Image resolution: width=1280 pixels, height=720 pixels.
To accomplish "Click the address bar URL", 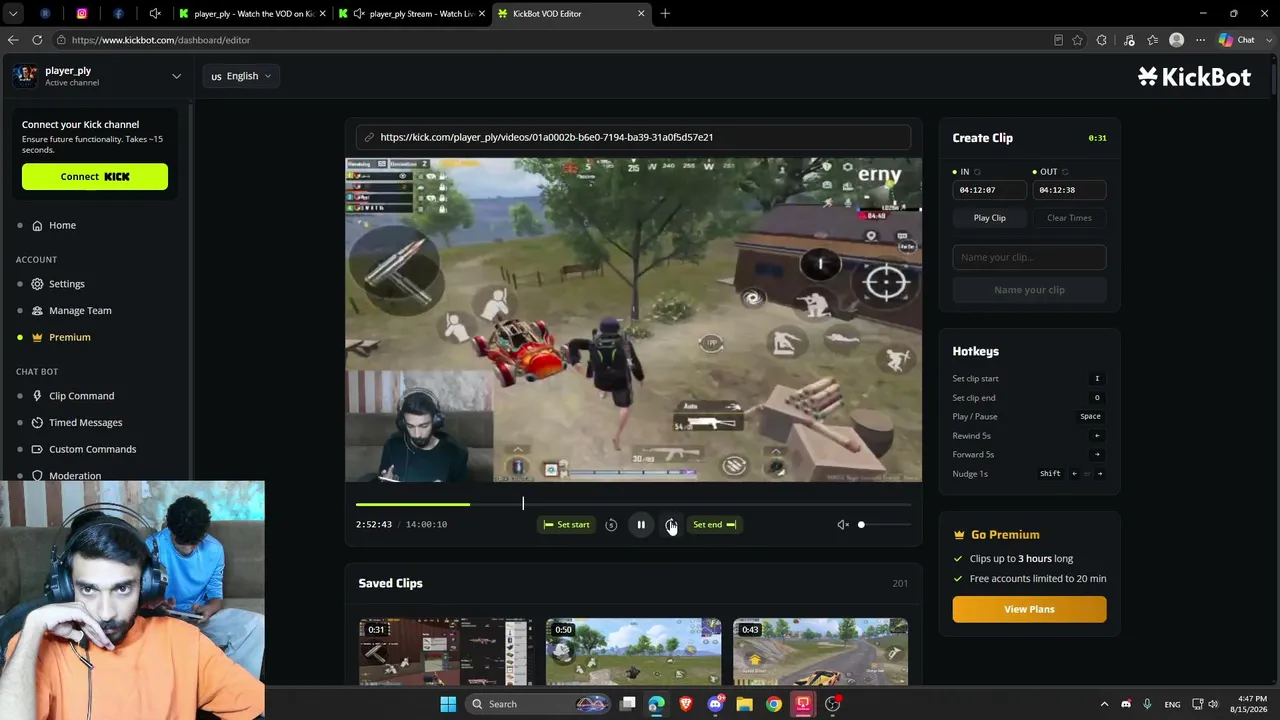I will [161, 40].
